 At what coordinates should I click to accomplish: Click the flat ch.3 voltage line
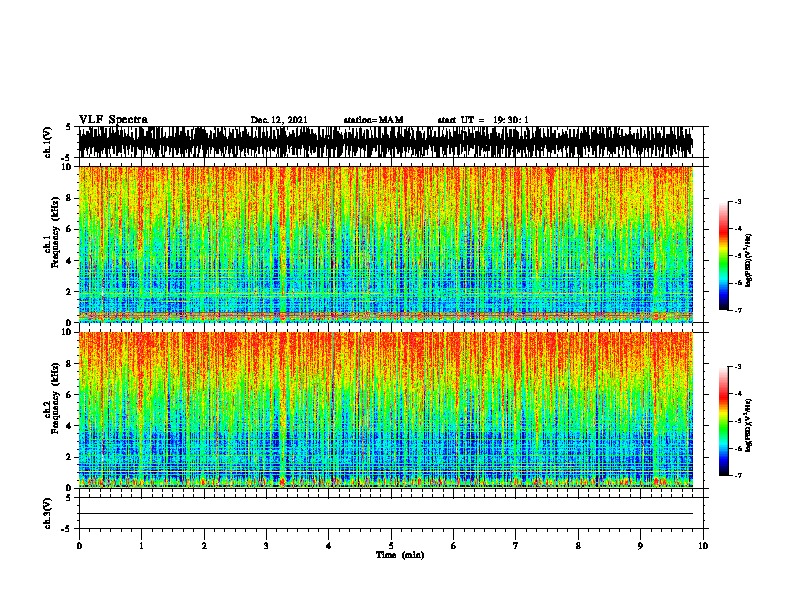click(386, 514)
